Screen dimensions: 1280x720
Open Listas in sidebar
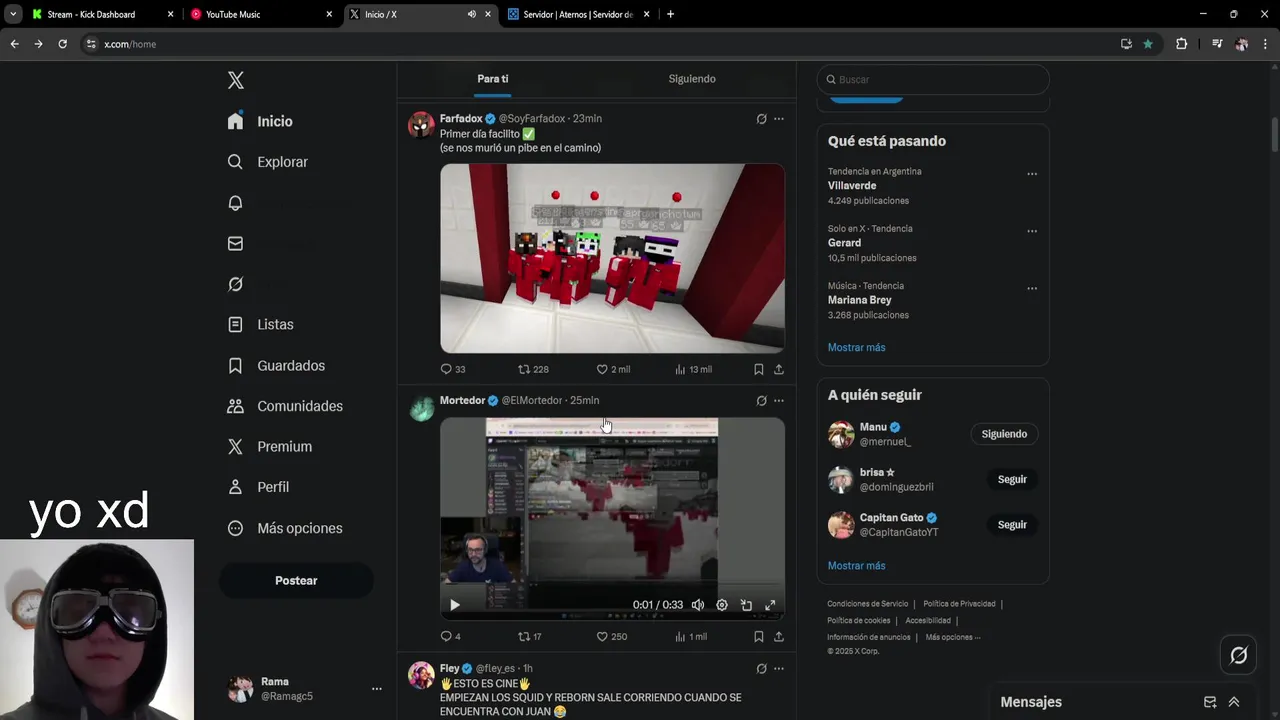point(260,325)
